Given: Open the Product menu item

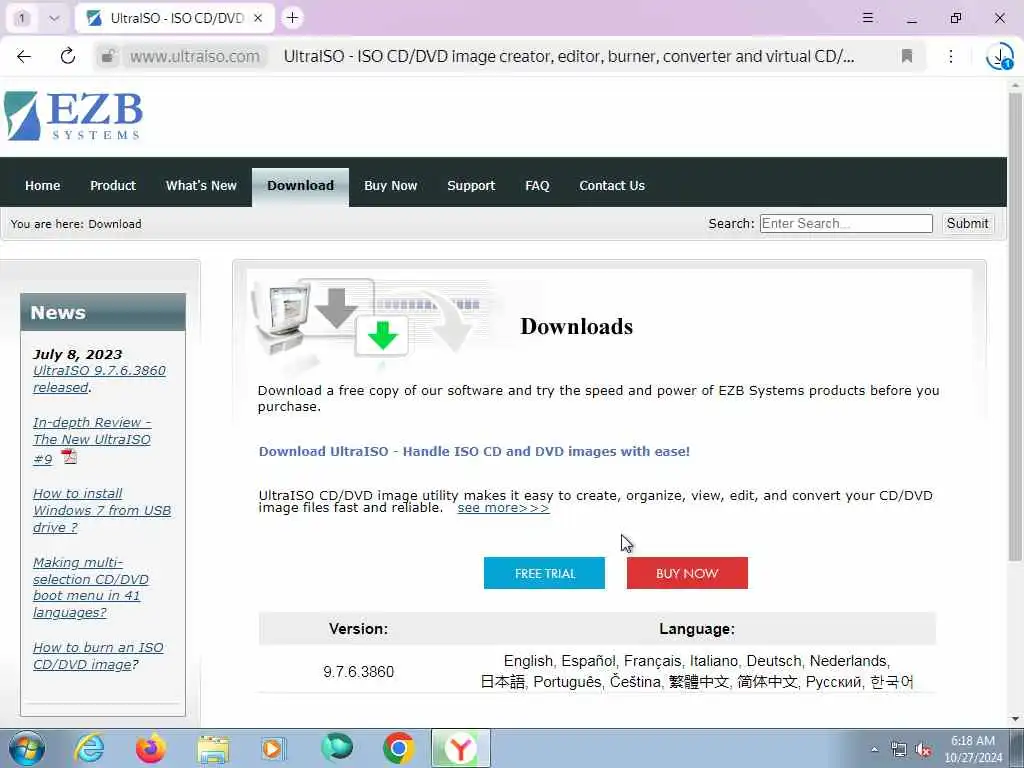Looking at the screenshot, I should [x=113, y=185].
